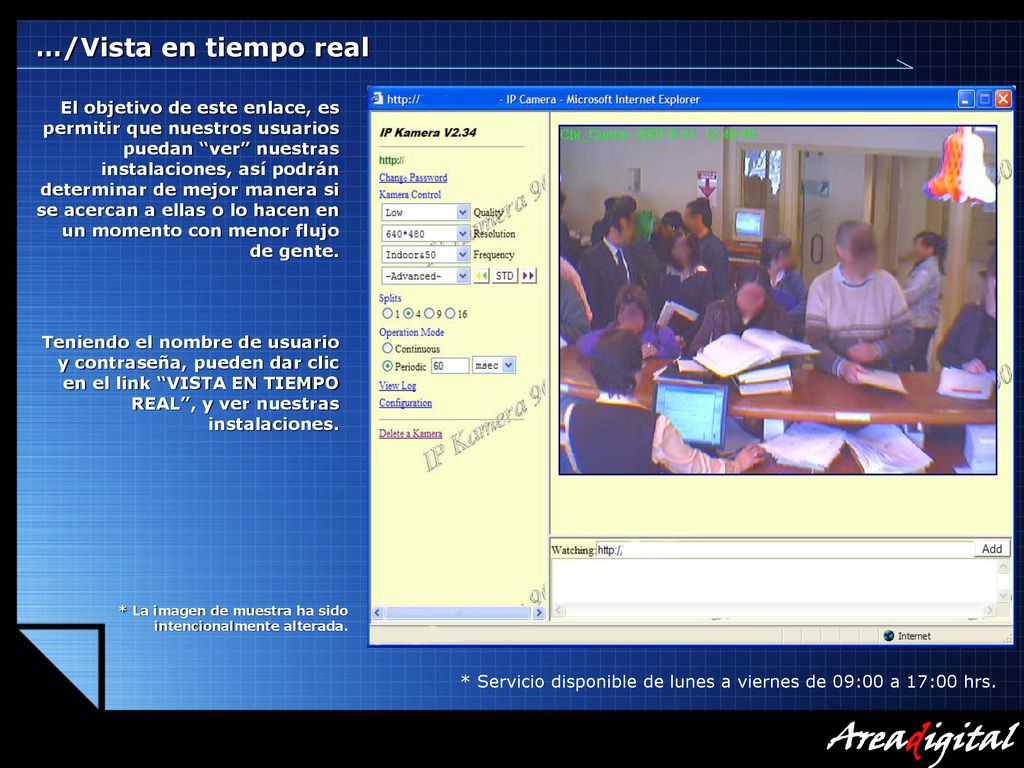Viewport: 1024px width, 768px height.
Task: Click the left arrow of watch list horizontal scrollbar
Action: [x=558, y=611]
